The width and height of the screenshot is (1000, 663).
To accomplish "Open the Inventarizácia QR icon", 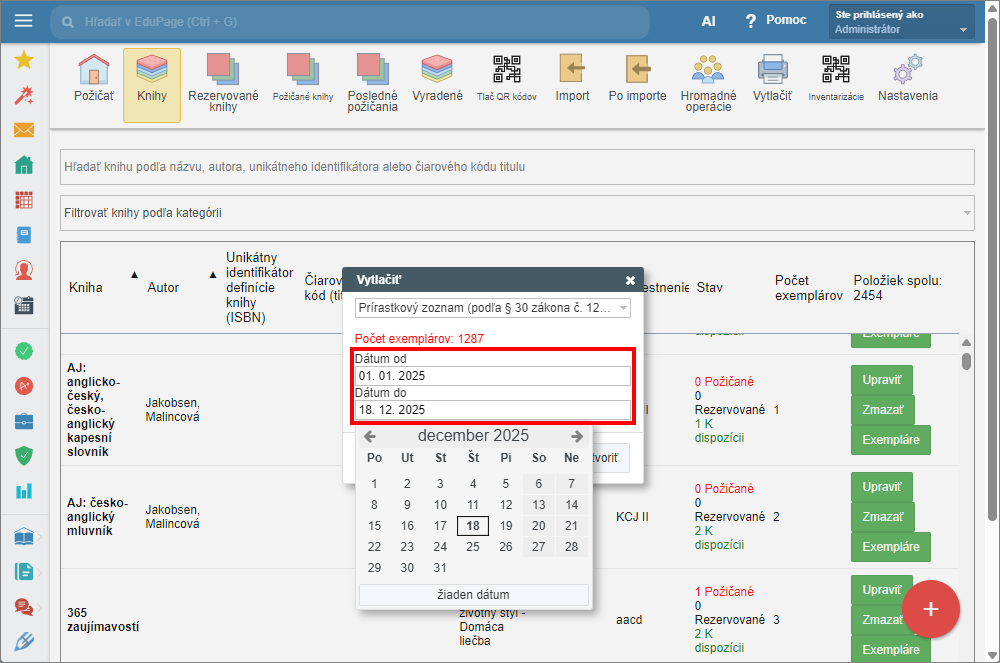I will pos(835,78).
